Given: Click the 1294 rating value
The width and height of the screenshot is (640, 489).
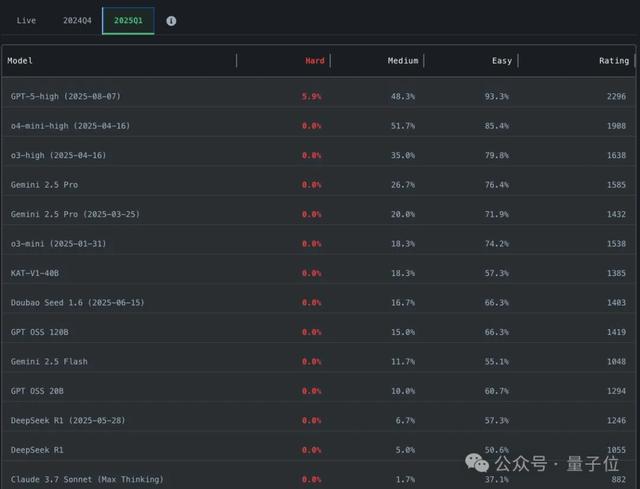Looking at the screenshot, I should [616, 391].
